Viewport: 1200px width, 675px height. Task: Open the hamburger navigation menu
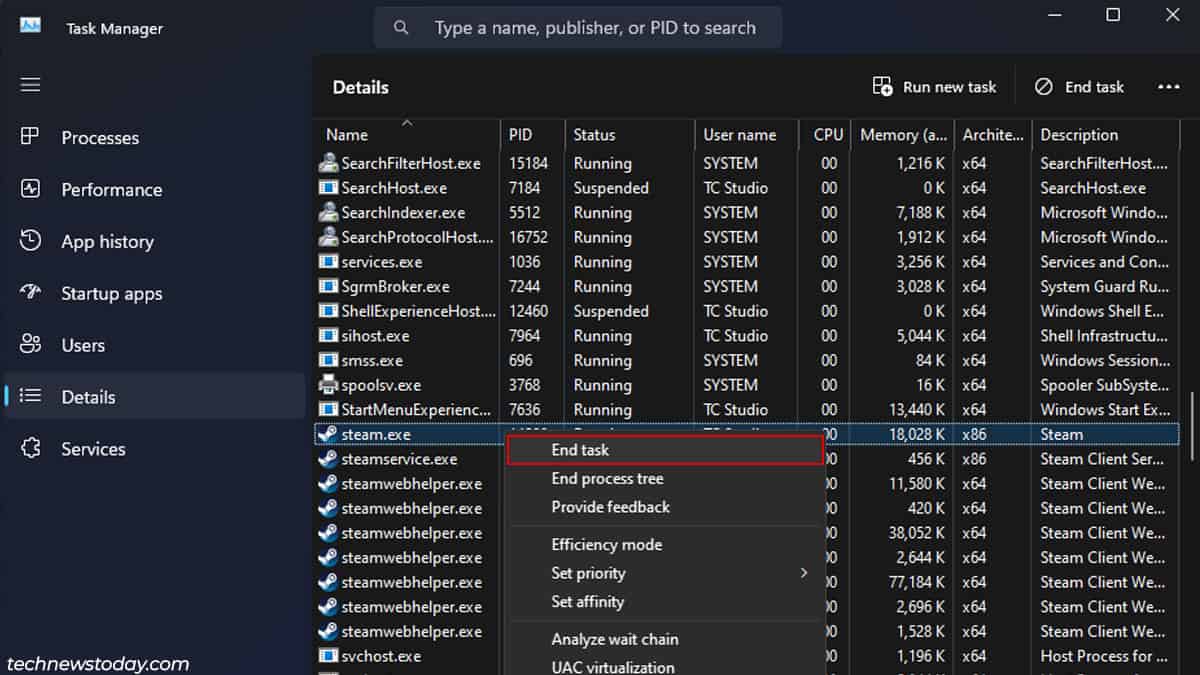30,85
